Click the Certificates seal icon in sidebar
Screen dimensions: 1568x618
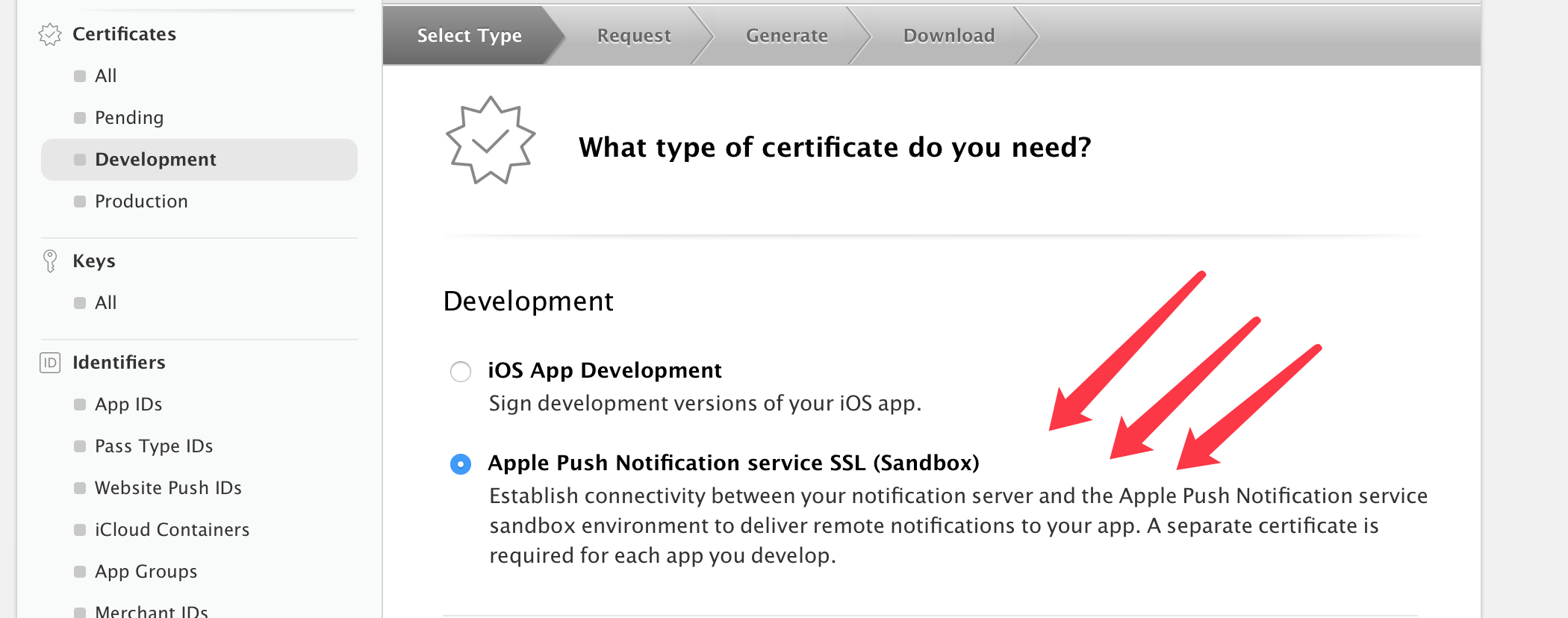point(50,34)
